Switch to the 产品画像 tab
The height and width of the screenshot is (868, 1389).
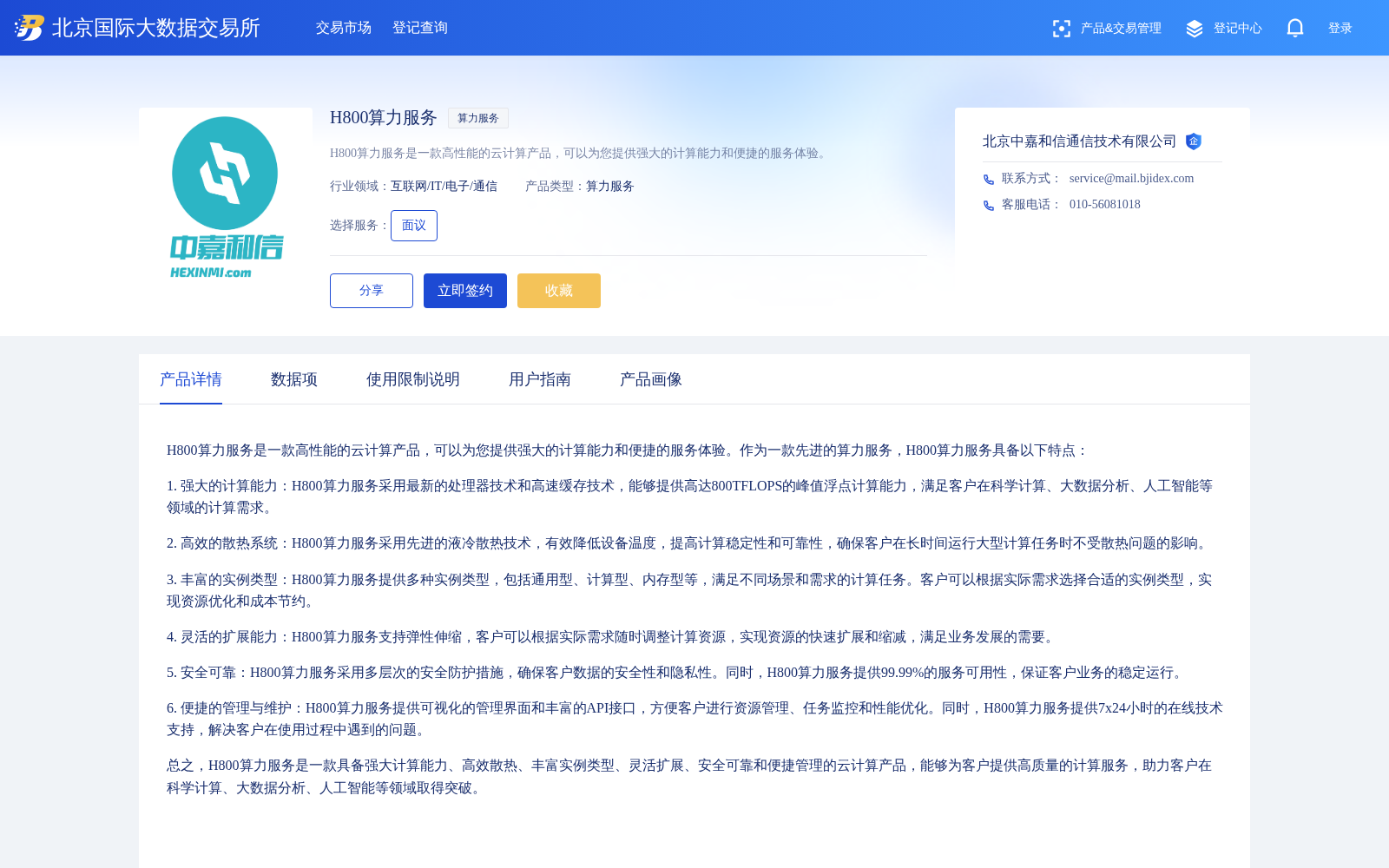coord(651,379)
